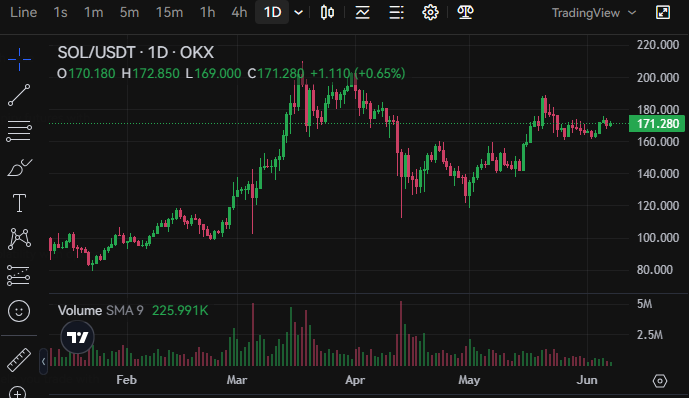This screenshot has width=689, height=398.
Task: Click the 2.5M volume axis label
Action: [649, 335]
